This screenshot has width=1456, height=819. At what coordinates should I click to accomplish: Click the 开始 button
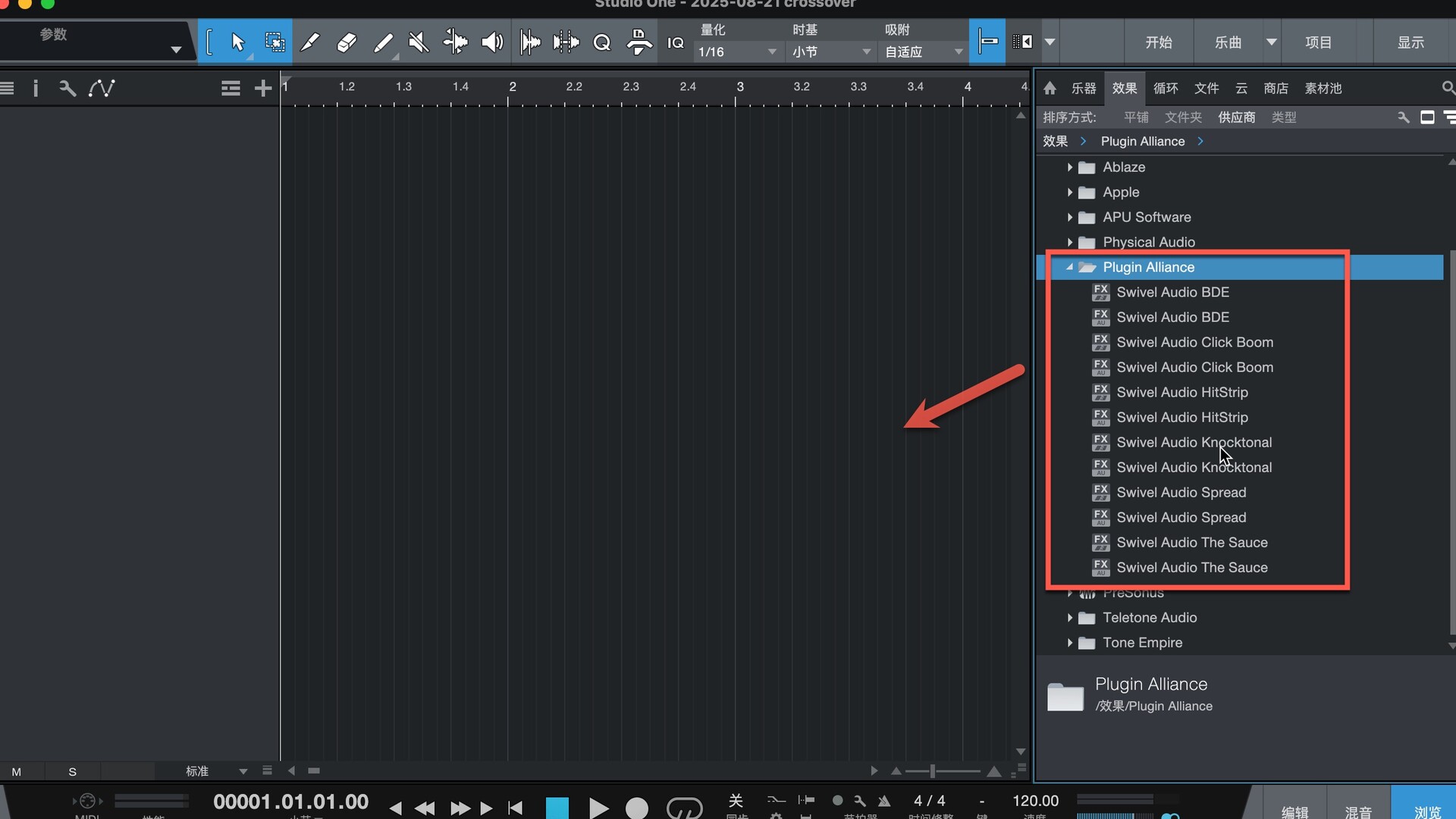click(1158, 42)
